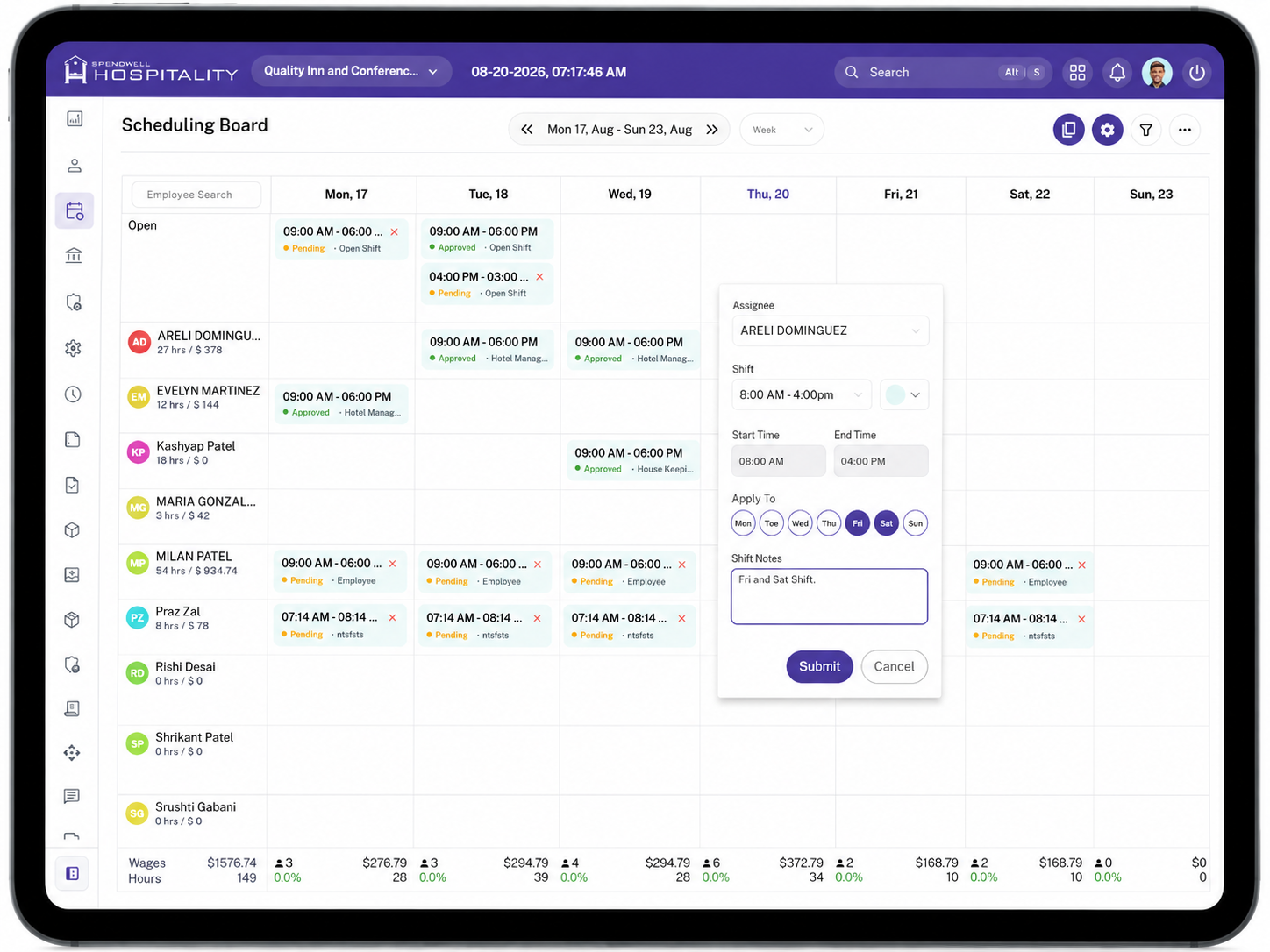Open scheduling board settings gear button
The width and height of the screenshot is (1270, 952).
(1107, 130)
